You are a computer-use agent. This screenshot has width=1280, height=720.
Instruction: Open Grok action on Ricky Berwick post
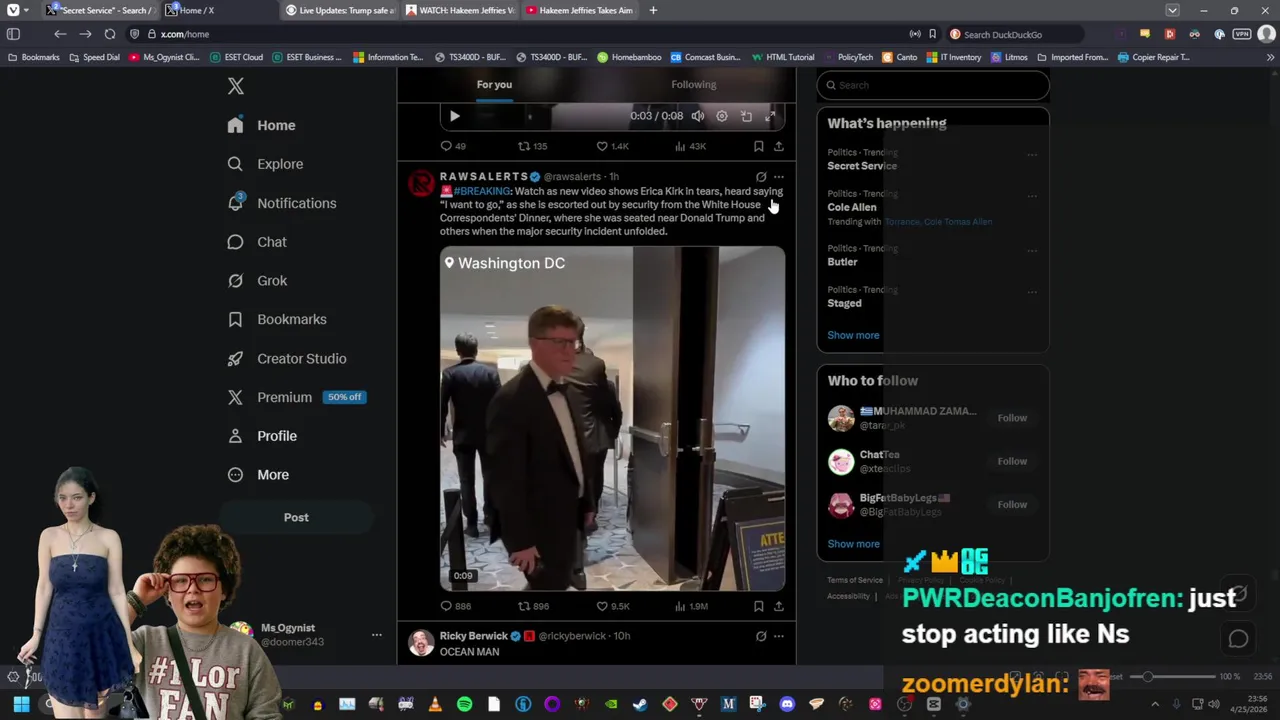(761, 636)
